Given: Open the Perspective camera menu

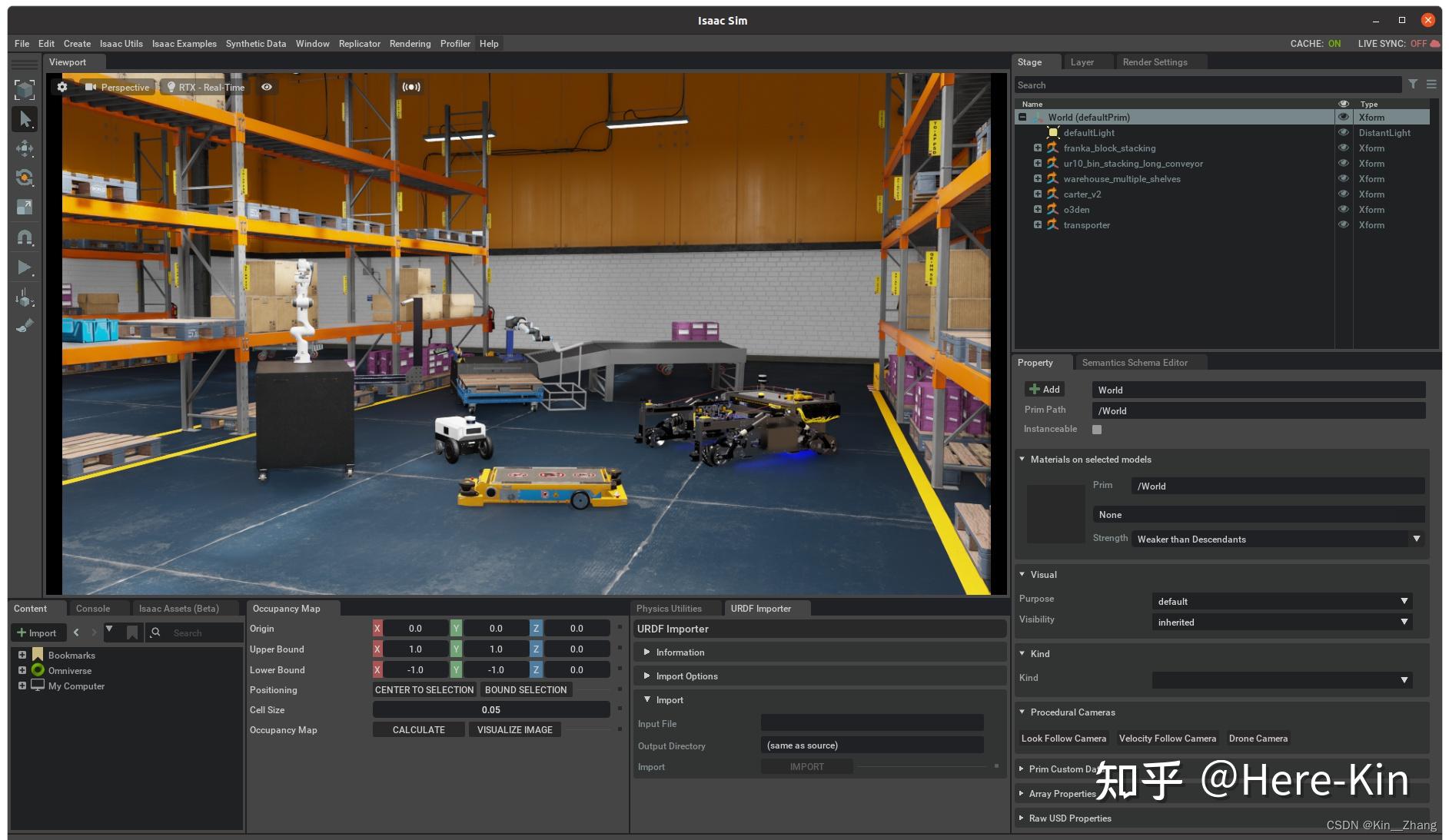Looking at the screenshot, I should (x=118, y=87).
